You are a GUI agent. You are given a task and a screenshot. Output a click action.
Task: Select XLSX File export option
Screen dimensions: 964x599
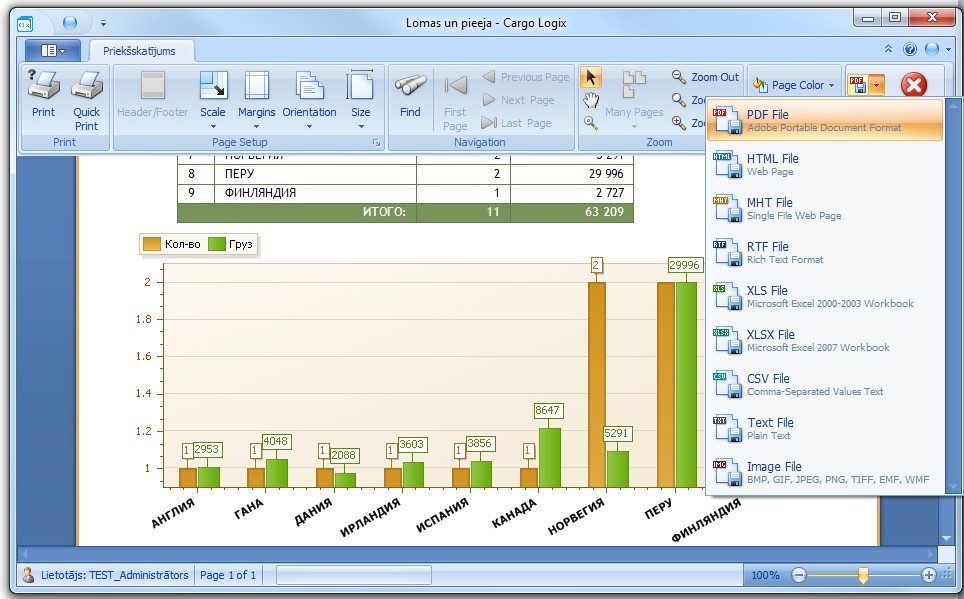pyautogui.click(x=825, y=340)
